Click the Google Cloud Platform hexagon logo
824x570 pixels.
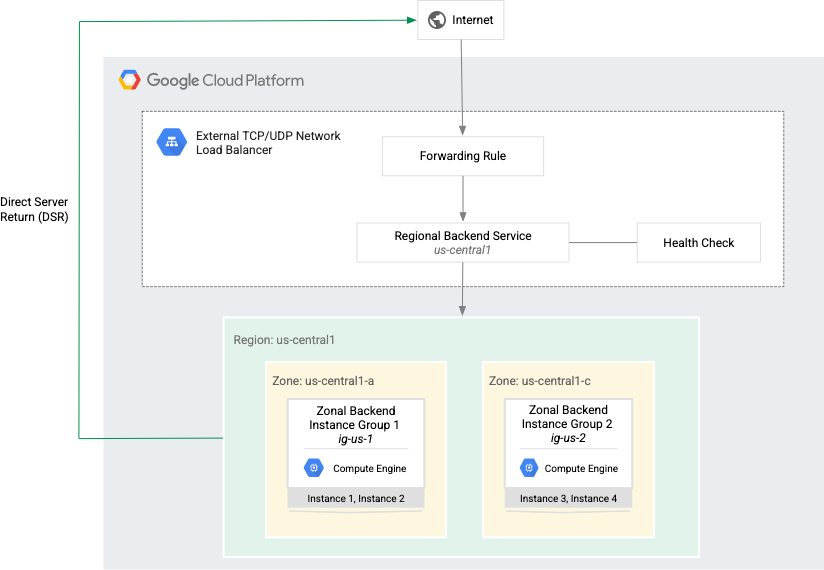pyautogui.click(x=129, y=80)
